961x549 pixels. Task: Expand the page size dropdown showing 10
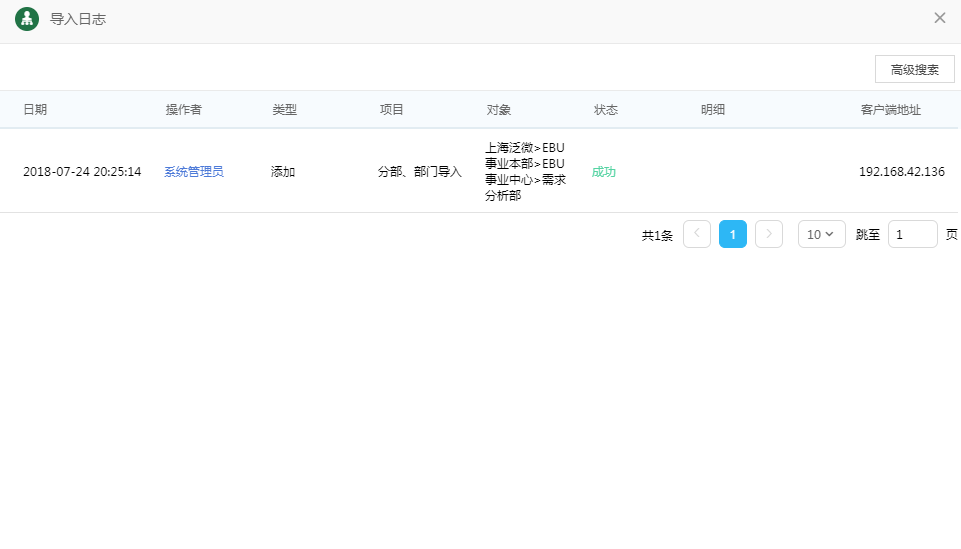point(821,234)
